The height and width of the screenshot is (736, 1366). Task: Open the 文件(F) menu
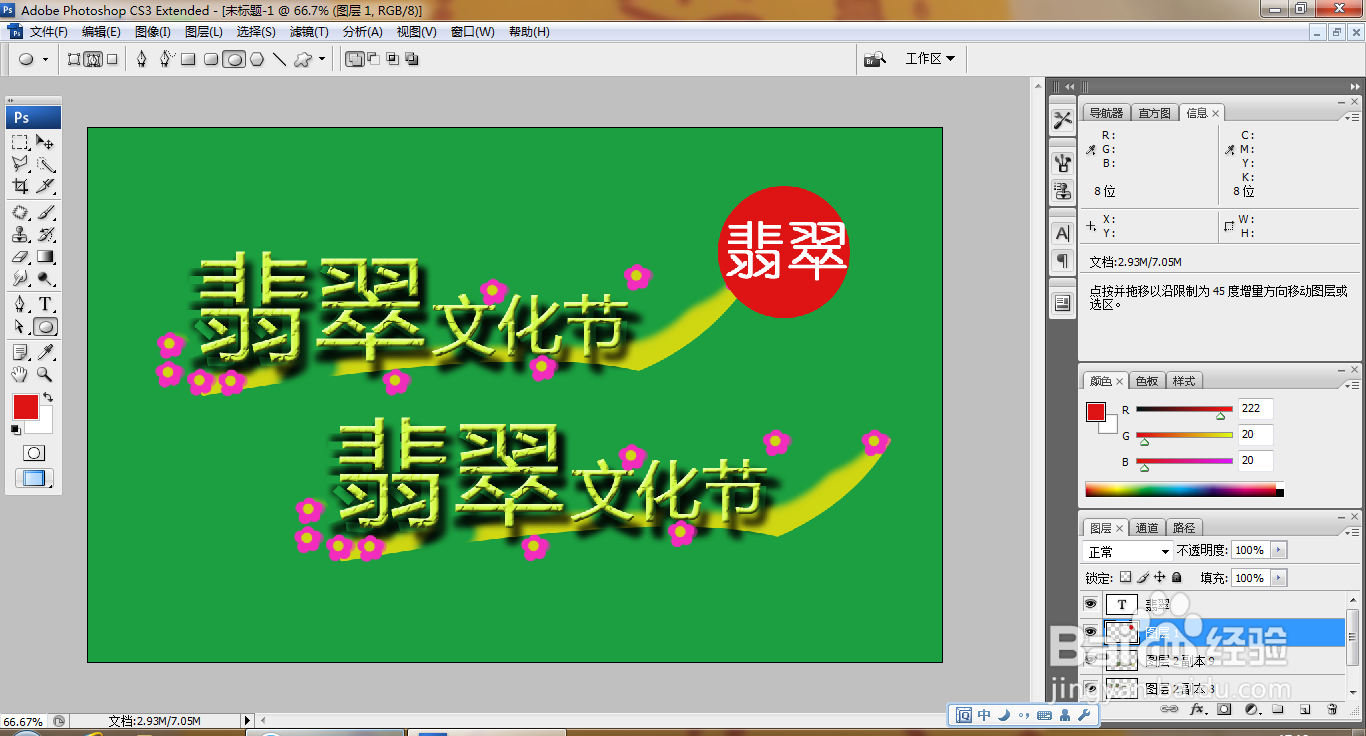point(48,32)
